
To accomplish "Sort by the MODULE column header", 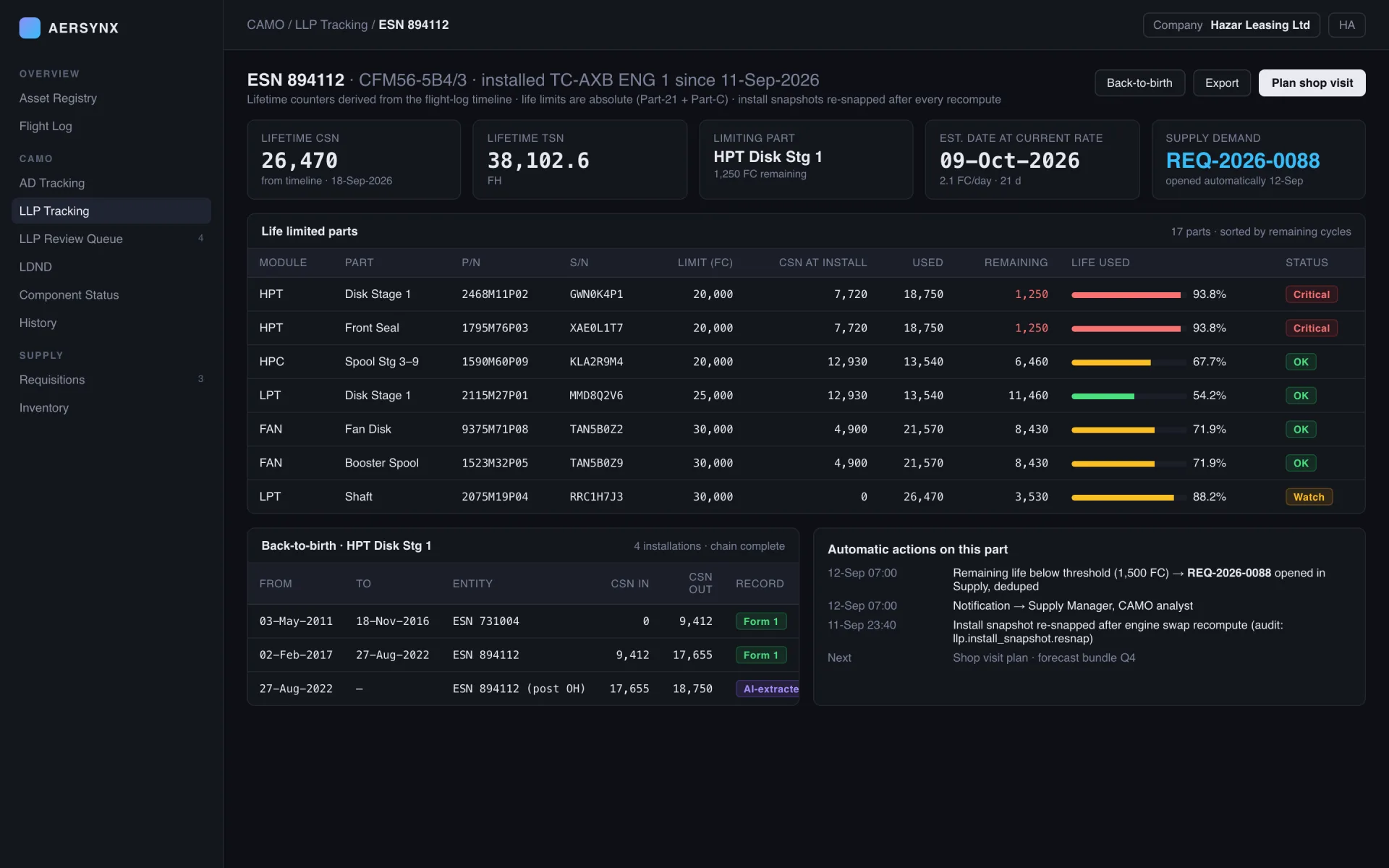I will pos(283,263).
